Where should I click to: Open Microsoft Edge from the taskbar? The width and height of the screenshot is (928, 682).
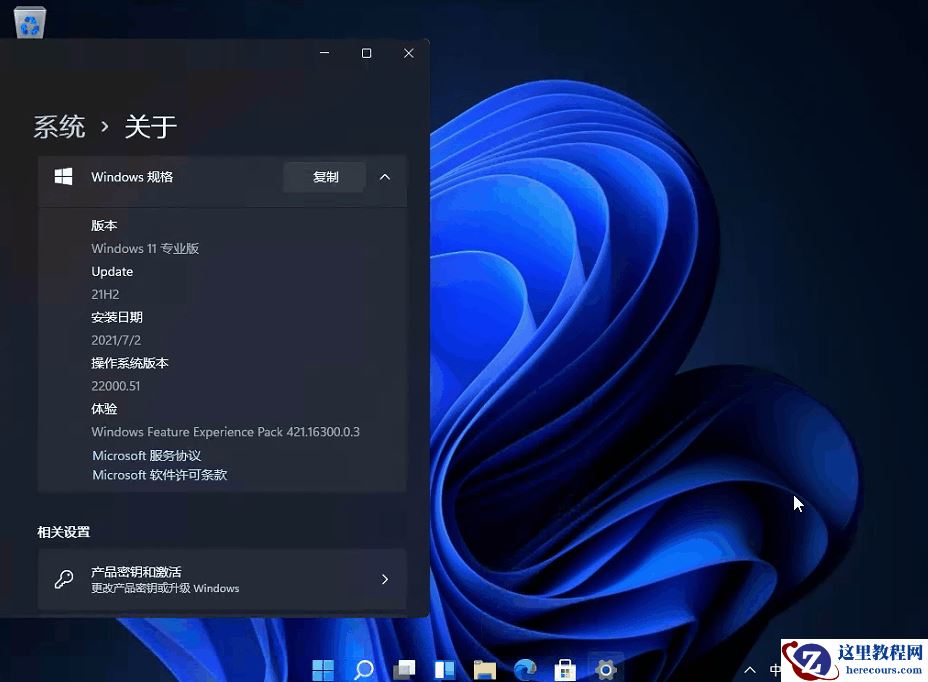pos(524,668)
